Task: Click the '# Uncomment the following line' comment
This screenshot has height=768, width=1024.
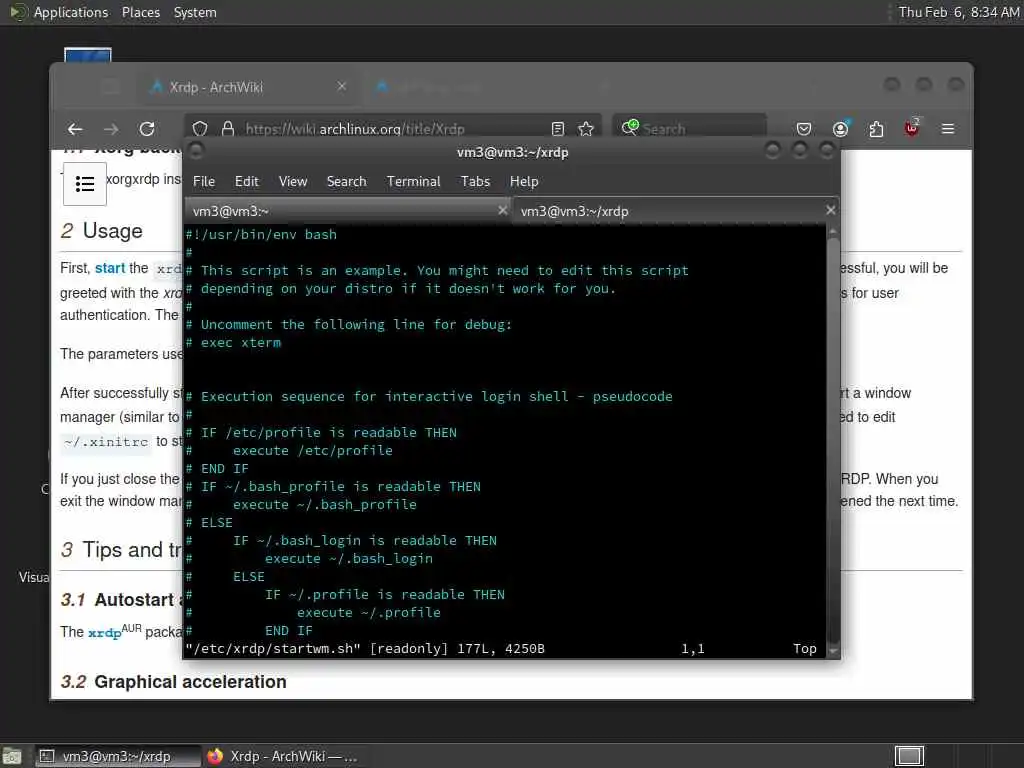Action: tap(349, 325)
